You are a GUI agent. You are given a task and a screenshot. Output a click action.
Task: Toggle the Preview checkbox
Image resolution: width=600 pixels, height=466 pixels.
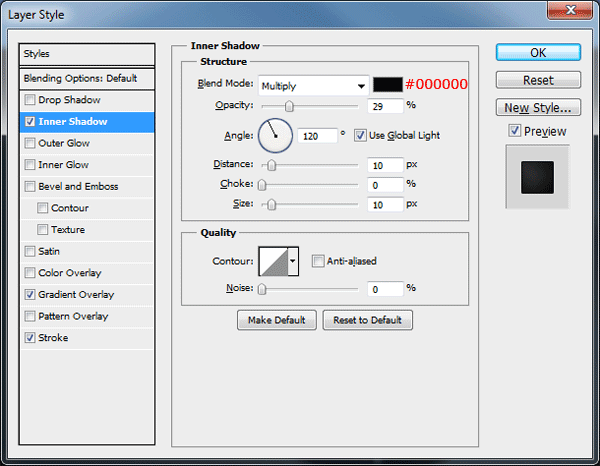point(514,131)
